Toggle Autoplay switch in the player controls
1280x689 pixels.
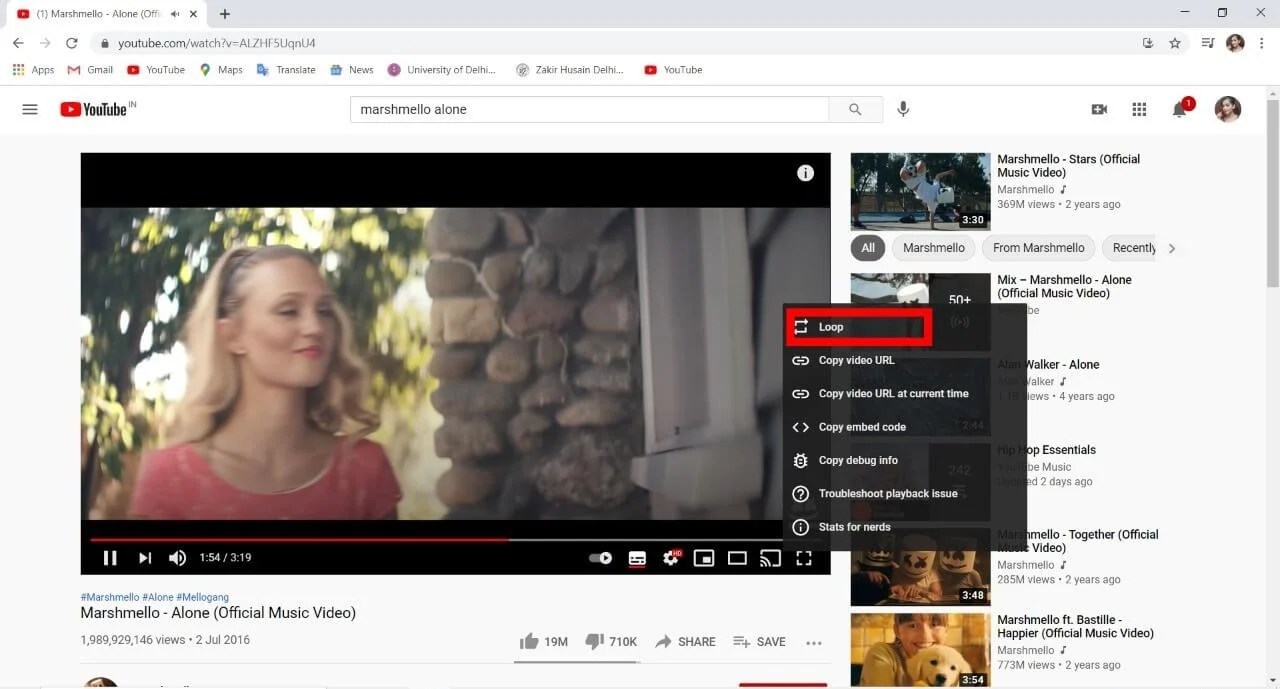coord(599,558)
